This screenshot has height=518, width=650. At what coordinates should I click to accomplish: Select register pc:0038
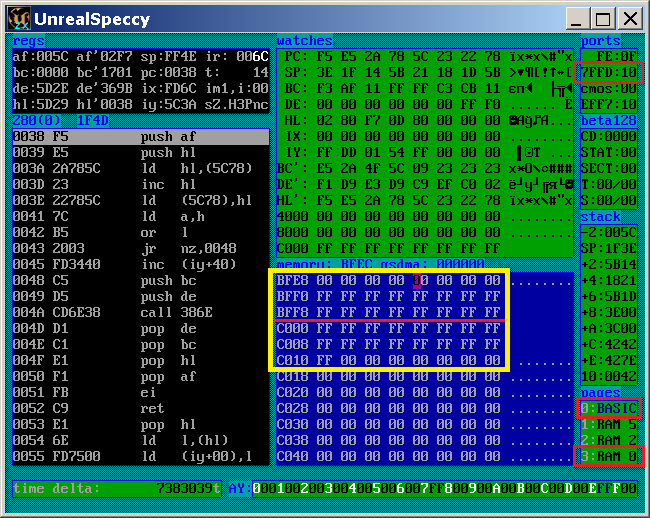click(x=168, y=73)
